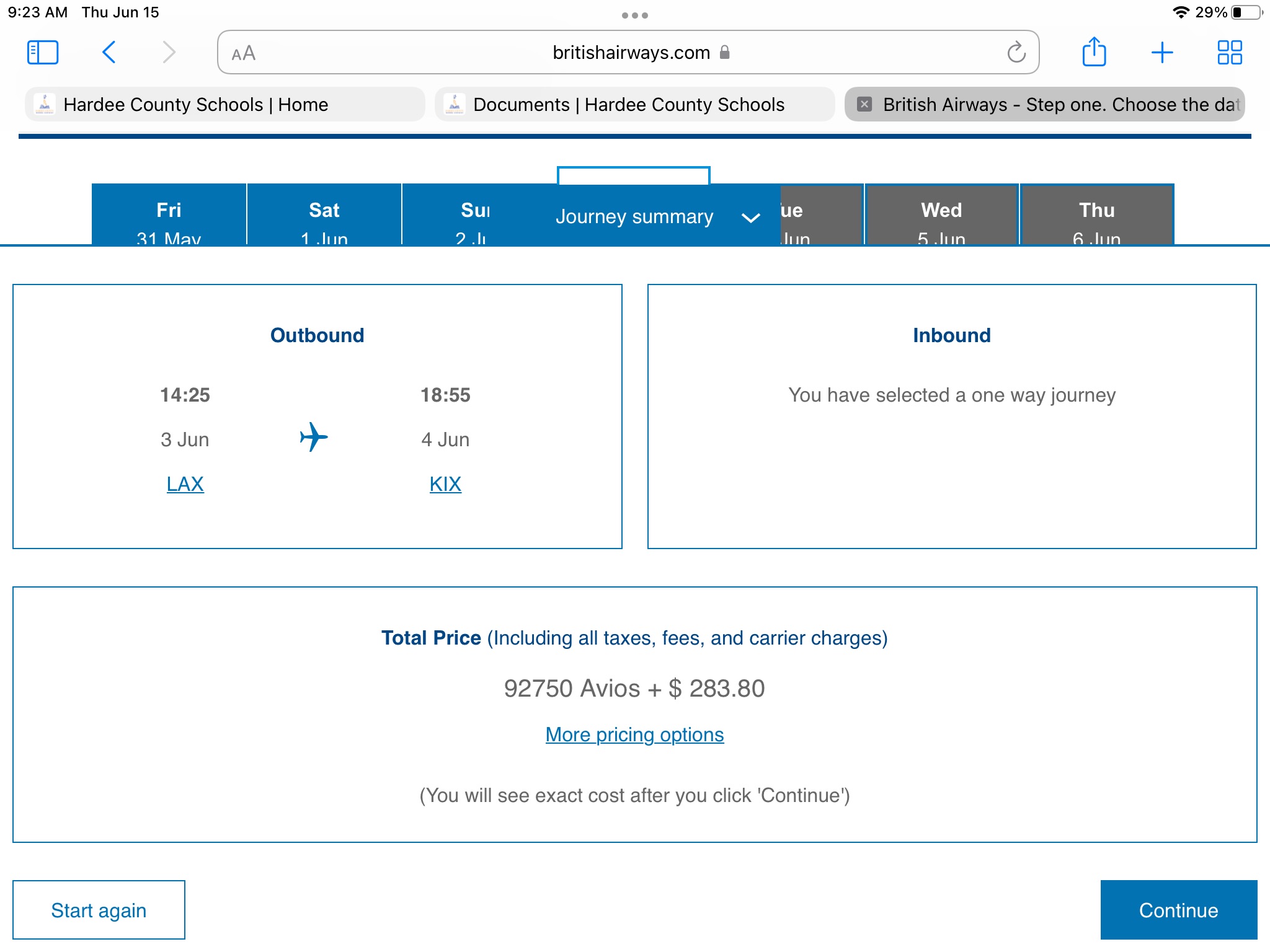Click the Continue button

point(1178,910)
